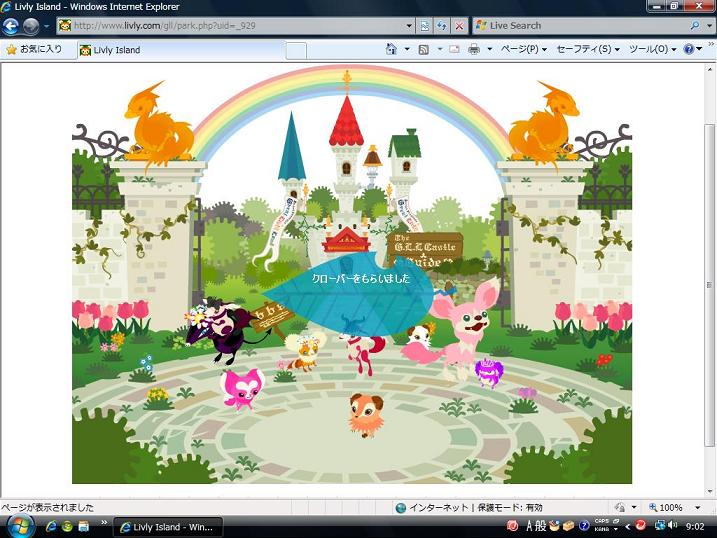Expand the address bar history dropdown
The image size is (717, 538).
point(409,26)
